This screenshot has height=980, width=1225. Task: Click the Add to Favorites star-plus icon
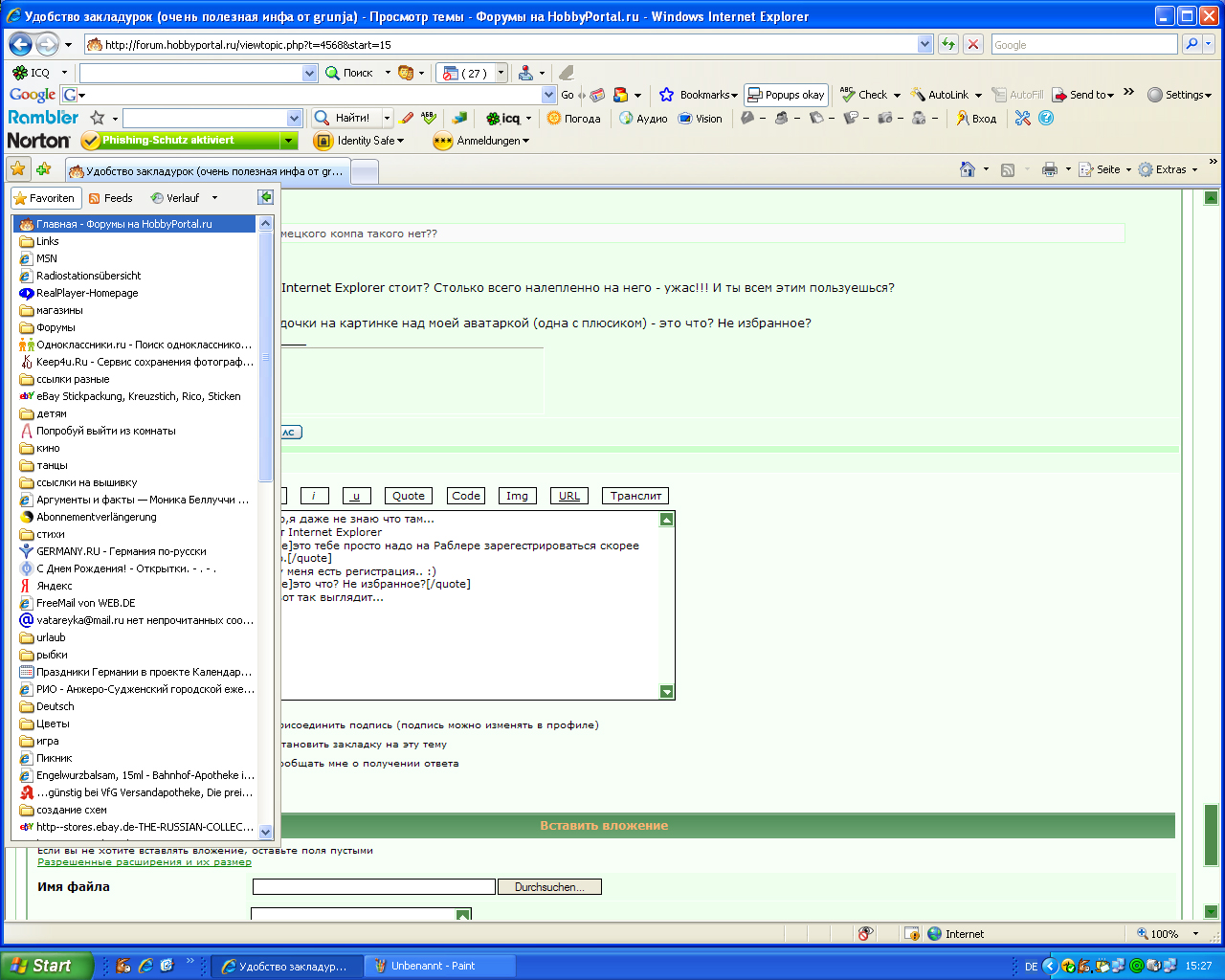pyautogui.click(x=43, y=169)
